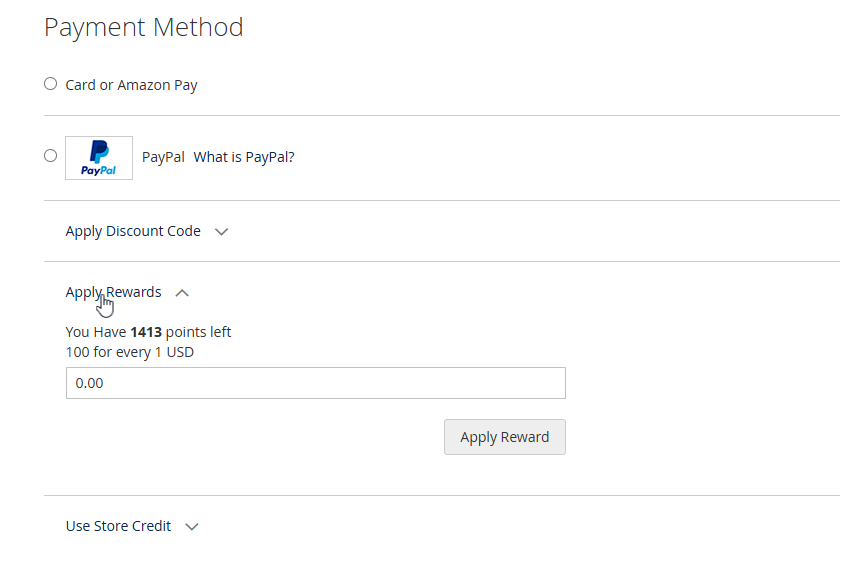Image resolution: width=867 pixels, height=564 pixels.
Task: Click the Card or Amazon Pay label
Action: pos(131,85)
